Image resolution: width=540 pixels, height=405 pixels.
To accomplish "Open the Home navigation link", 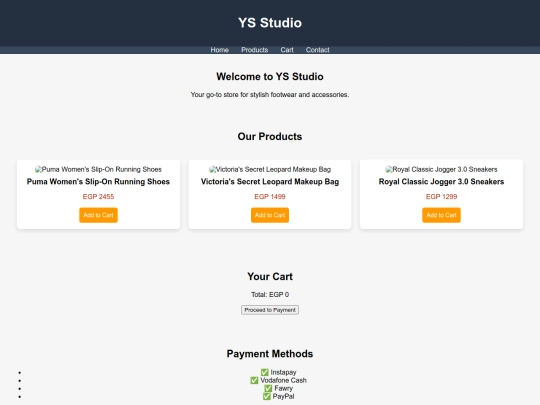I will point(220,50).
